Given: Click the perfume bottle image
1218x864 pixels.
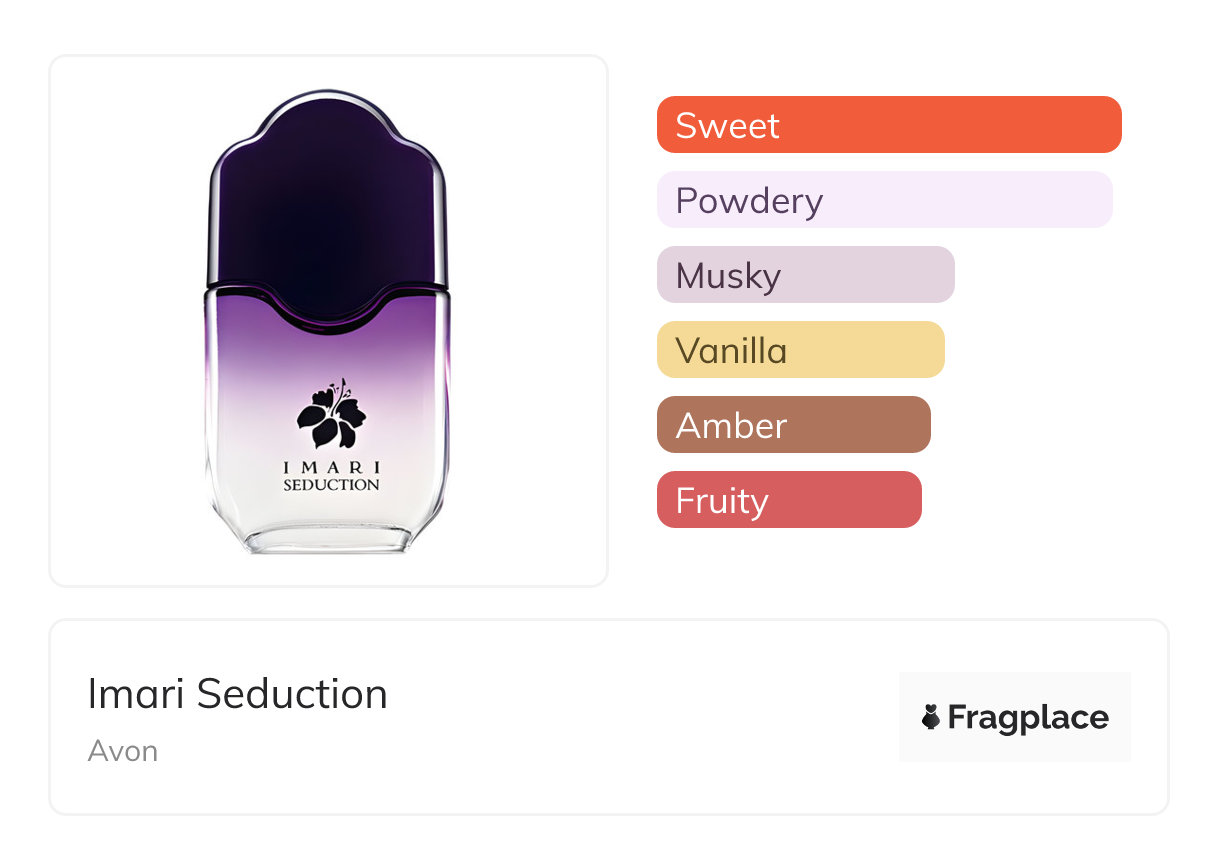Looking at the screenshot, I should (x=329, y=322).
